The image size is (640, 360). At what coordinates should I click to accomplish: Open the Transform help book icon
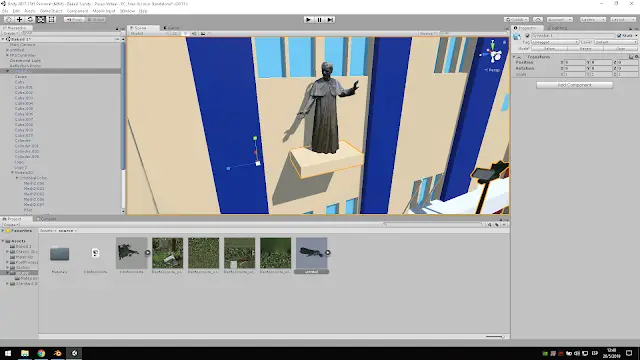tap(631, 57)
